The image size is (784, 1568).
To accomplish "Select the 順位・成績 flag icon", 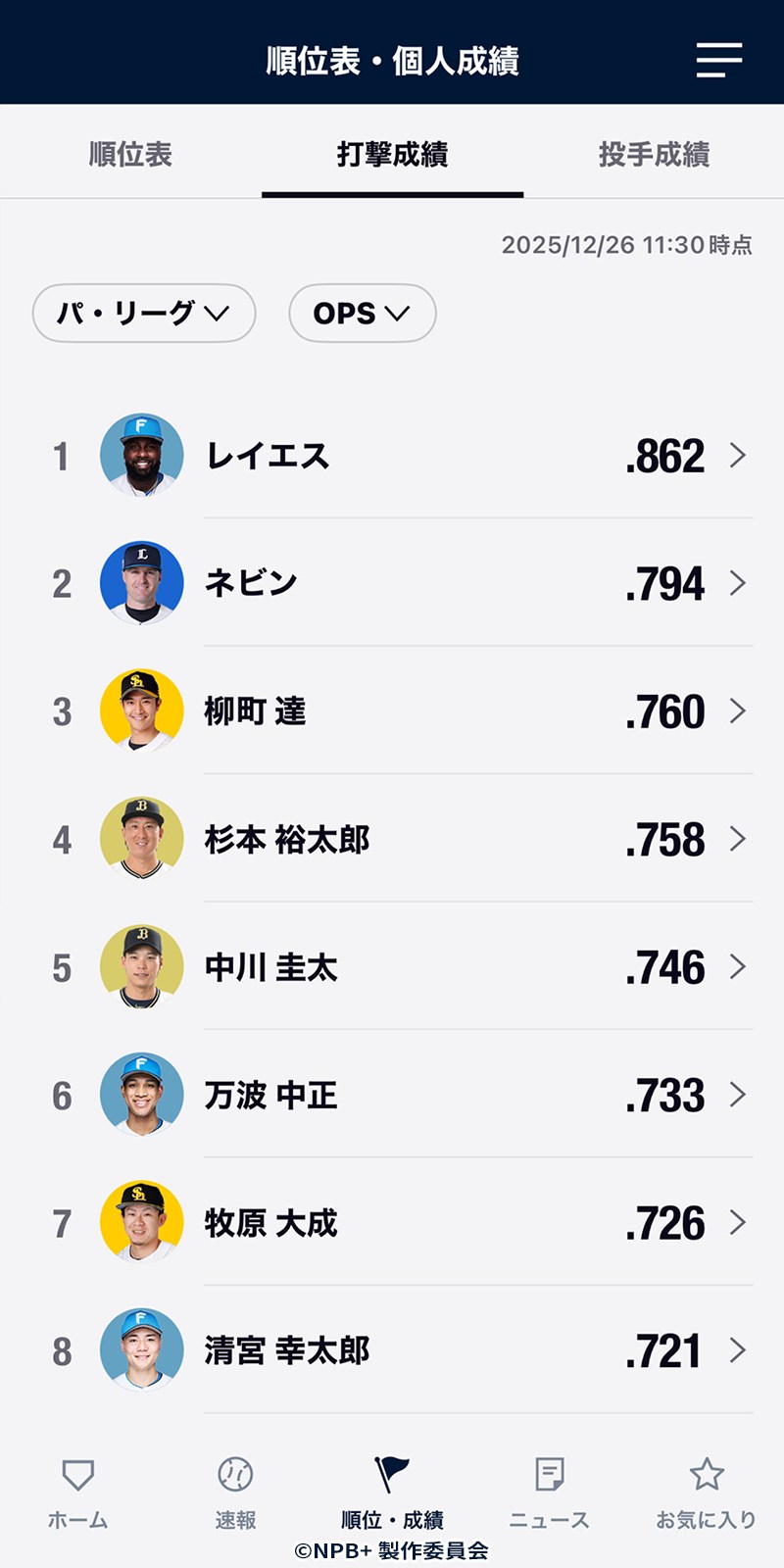I will pyautogui.click(x=392, y=1474).
